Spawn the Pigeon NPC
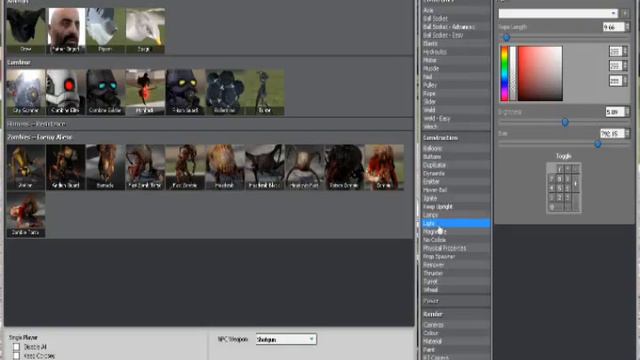Screen dimensions: 640x360 (x=105, y=30)
